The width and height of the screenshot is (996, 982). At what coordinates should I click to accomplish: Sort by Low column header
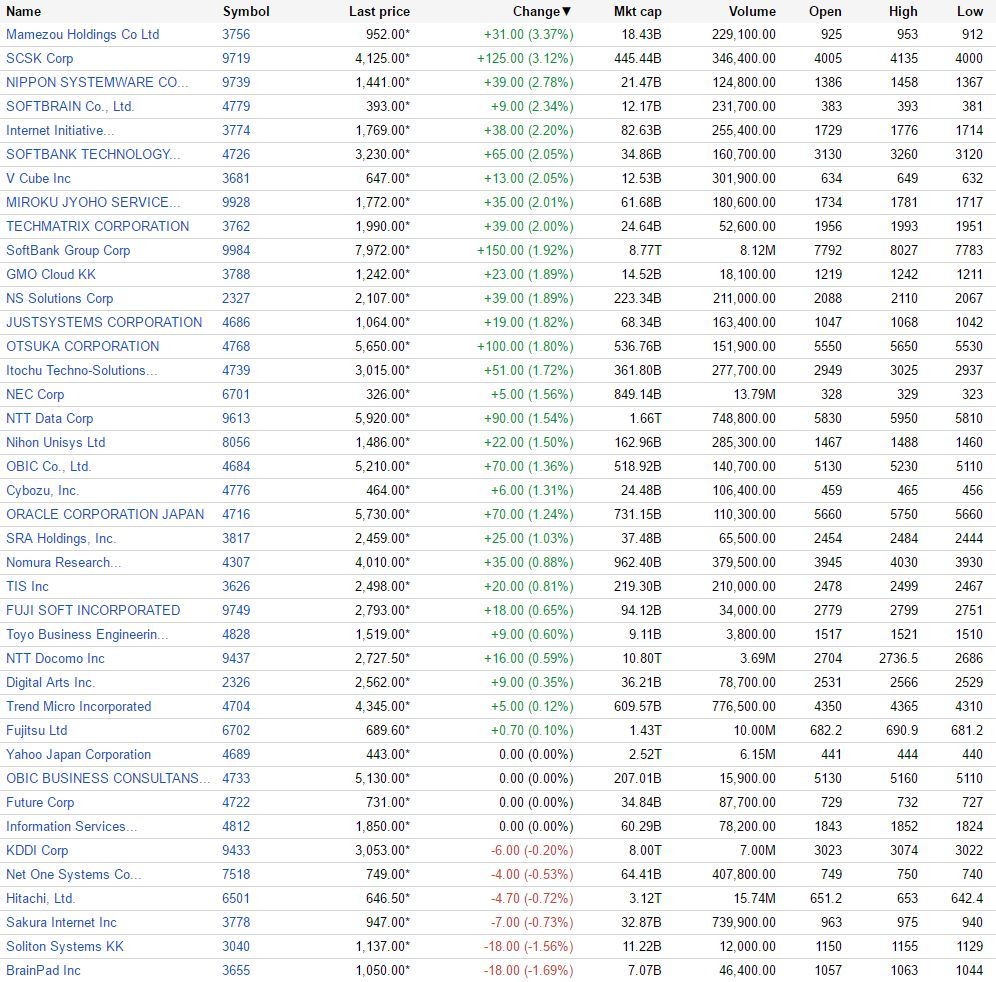[x=970, y=11]
